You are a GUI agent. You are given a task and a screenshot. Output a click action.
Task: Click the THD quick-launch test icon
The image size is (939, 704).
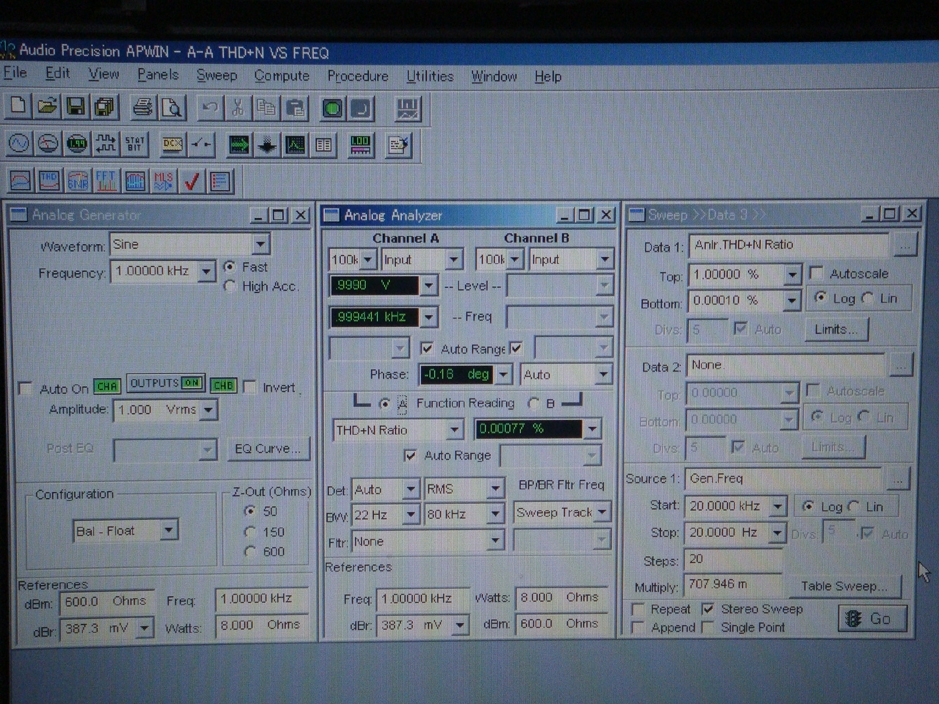[49, 181]
